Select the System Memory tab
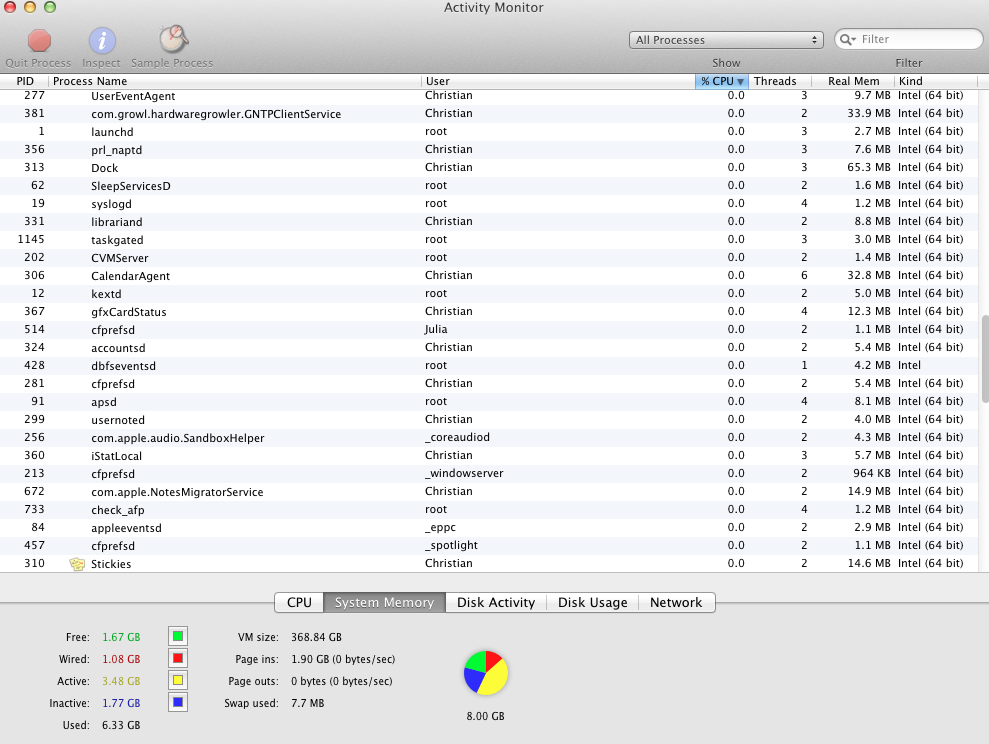 [x=384, y=602]
